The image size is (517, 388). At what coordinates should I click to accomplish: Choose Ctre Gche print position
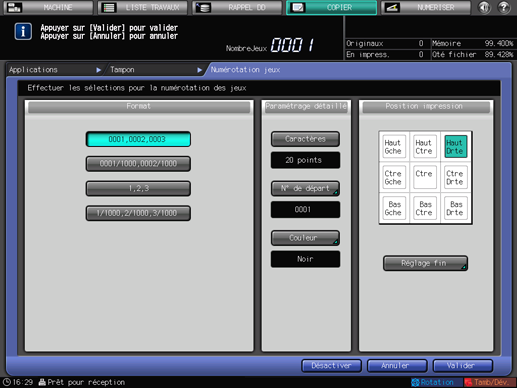tap(394, 177)
